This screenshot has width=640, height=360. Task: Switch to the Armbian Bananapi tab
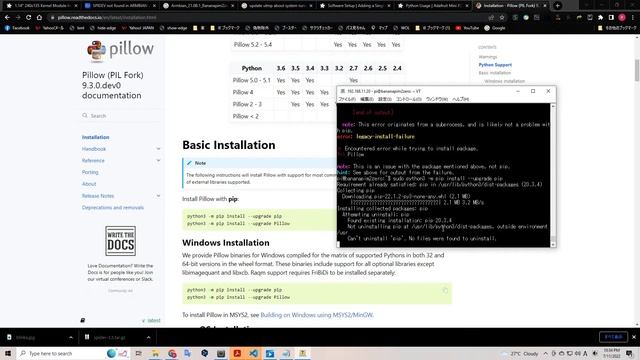(198, 6)
